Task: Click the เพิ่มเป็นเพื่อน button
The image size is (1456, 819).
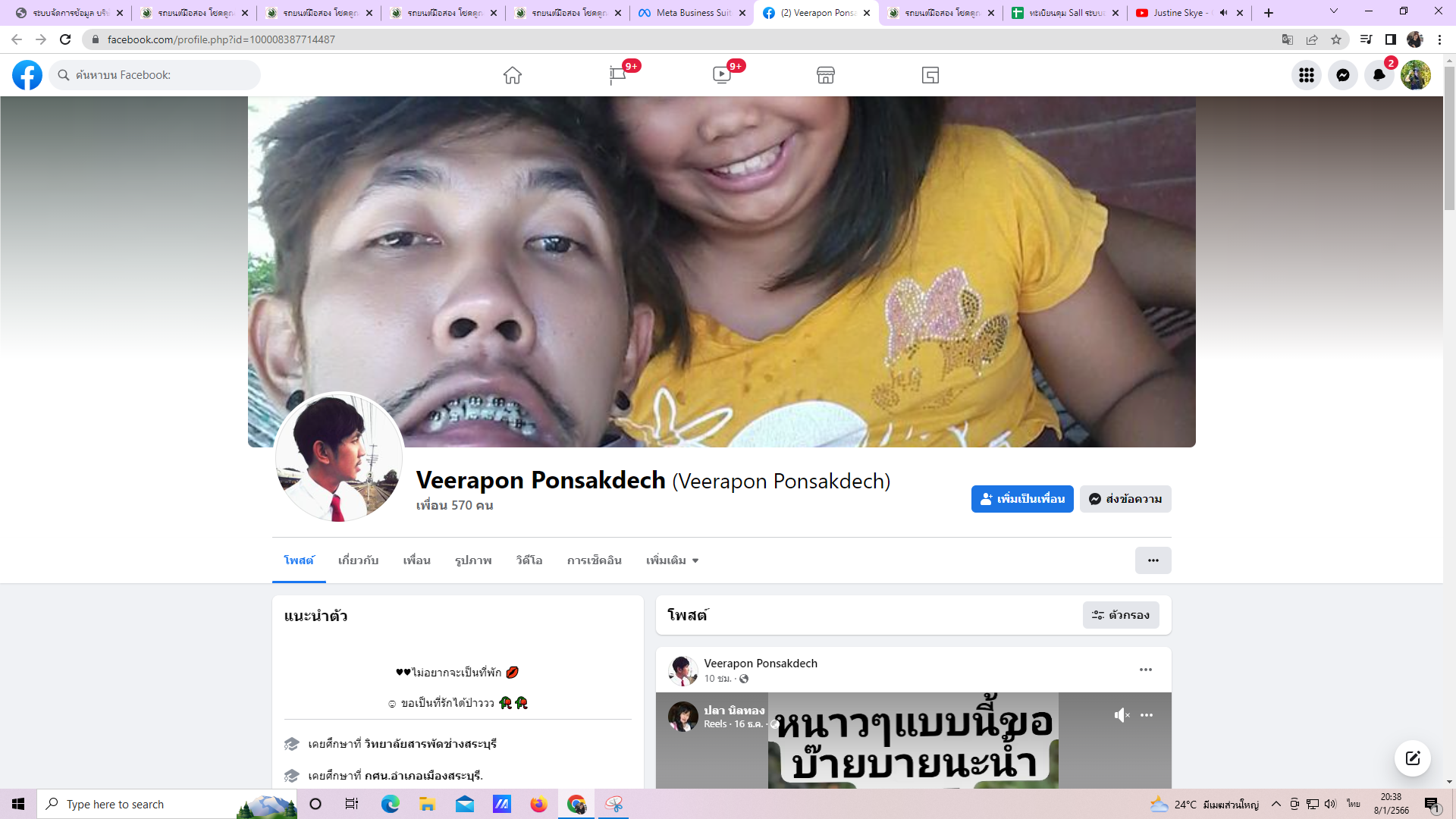Action: point(1021,499)
